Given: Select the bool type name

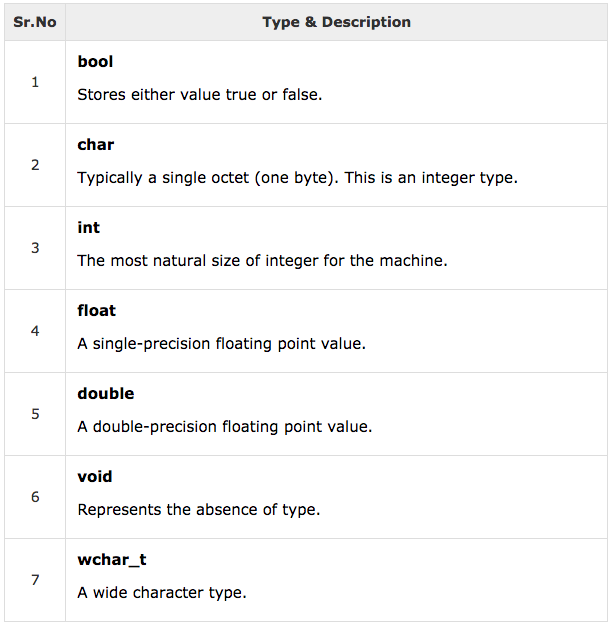Looking at the screenshot, I should (x=95, y=62).
